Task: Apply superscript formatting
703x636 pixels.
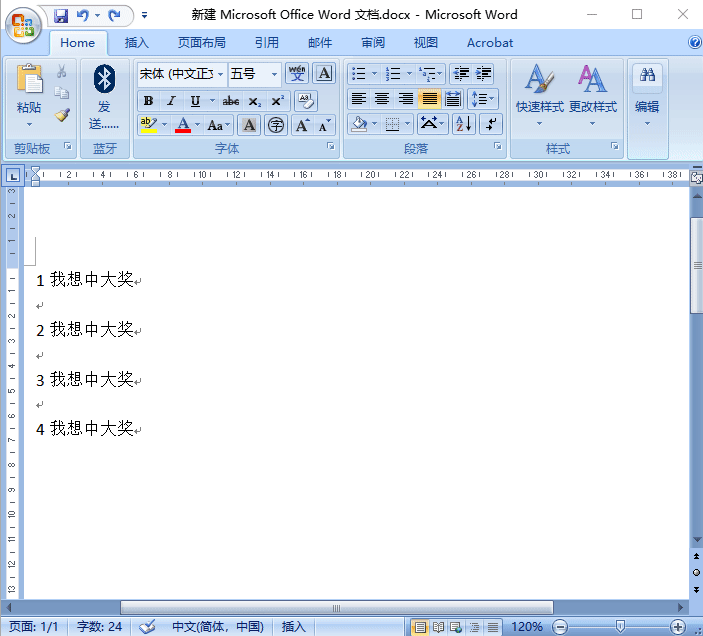Action: (278, 101)
